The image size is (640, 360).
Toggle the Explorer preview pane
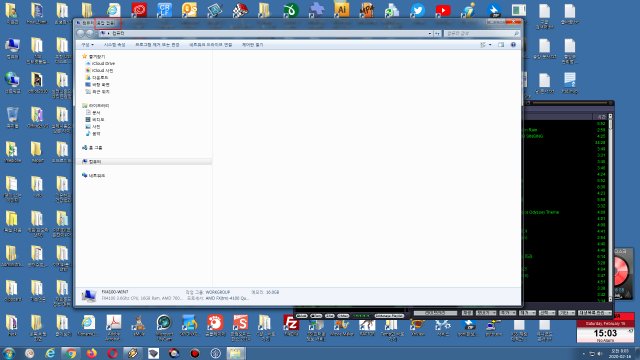point(501,45)
